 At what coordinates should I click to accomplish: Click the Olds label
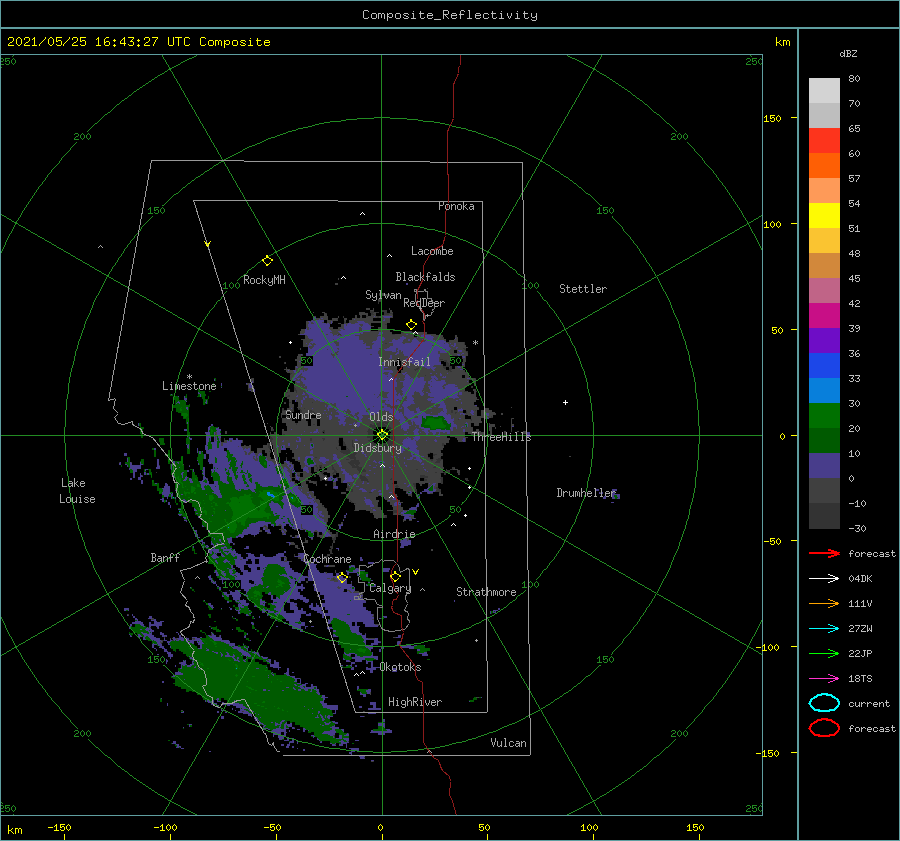[x=381, y=417]
